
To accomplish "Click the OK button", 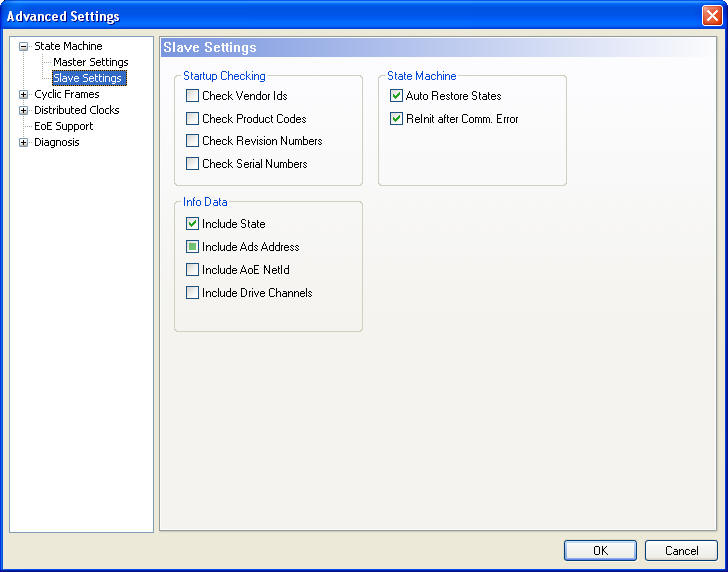I will (x=600, y=551).
